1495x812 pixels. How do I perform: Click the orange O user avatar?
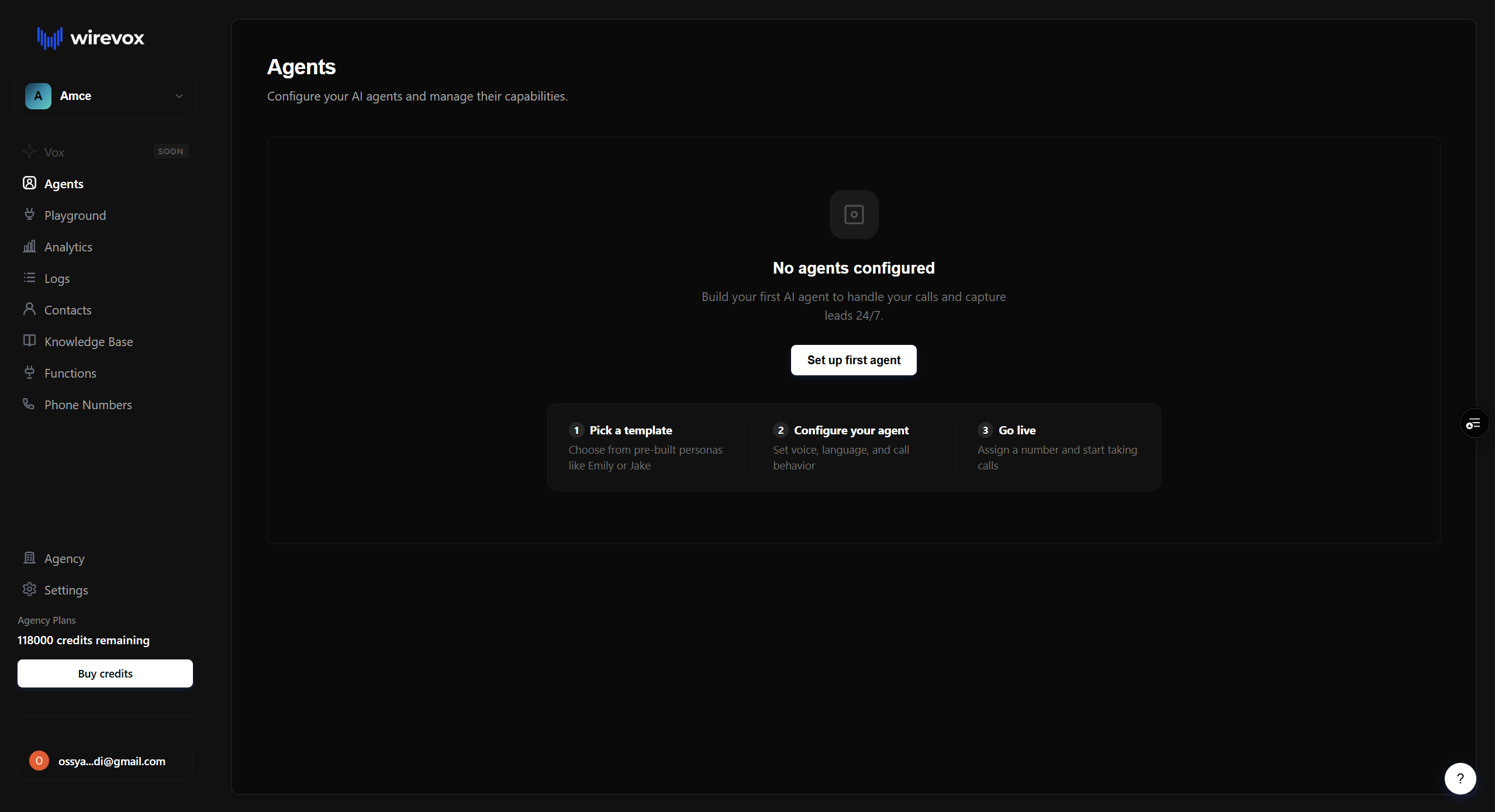(39, 761)
